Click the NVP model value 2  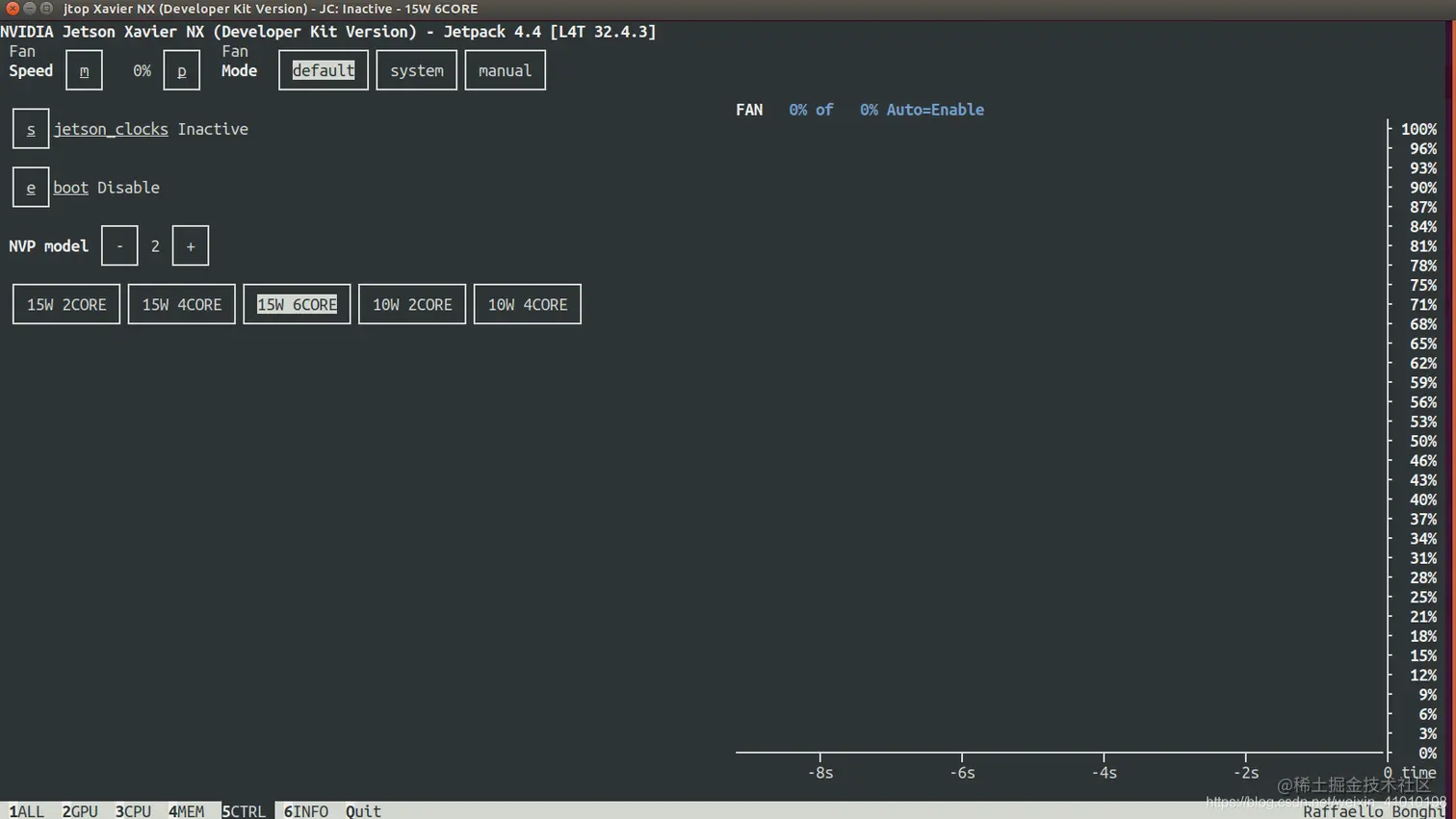click(155, 246)
